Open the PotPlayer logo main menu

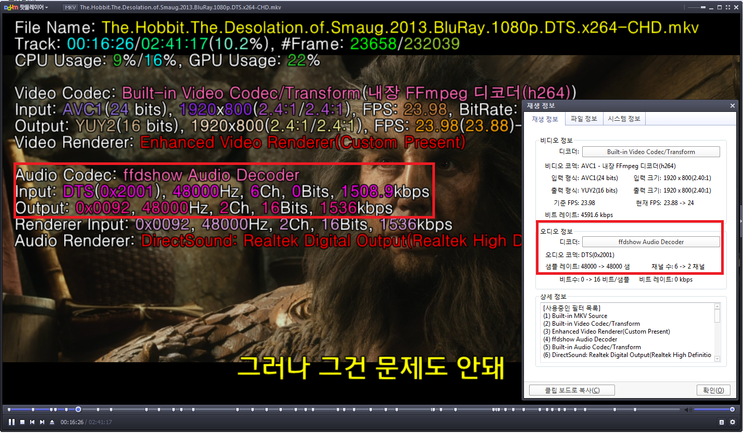26,7
